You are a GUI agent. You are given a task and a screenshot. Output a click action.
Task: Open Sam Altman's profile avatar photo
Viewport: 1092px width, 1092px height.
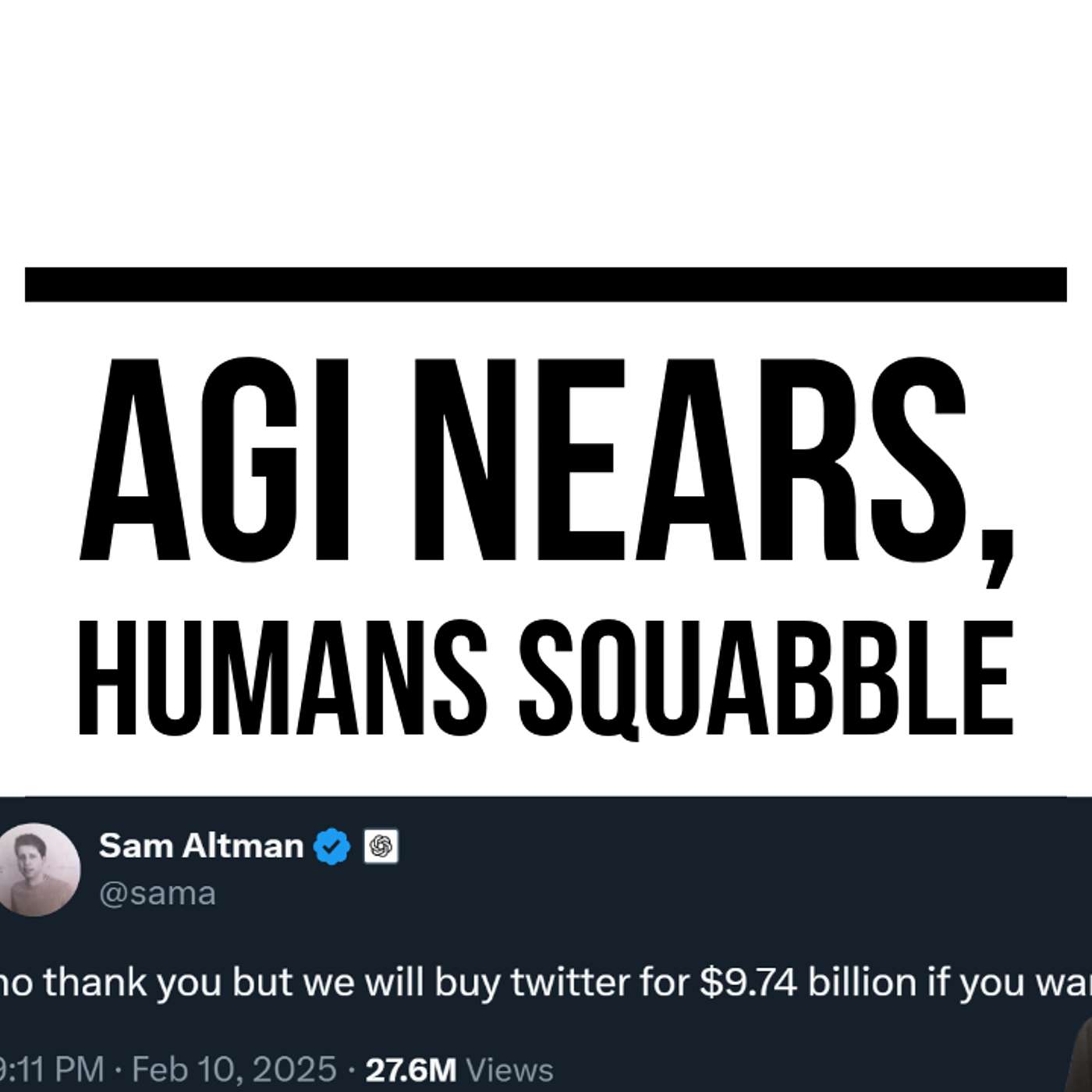(37, 869)
